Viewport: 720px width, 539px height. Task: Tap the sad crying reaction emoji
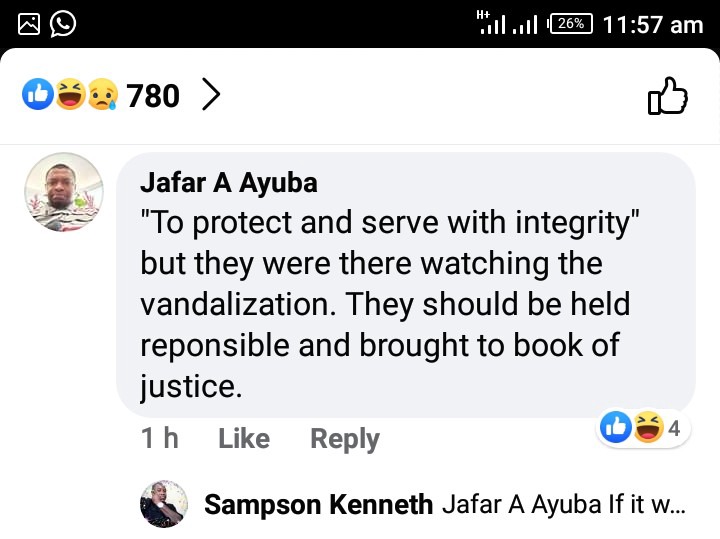103,94
